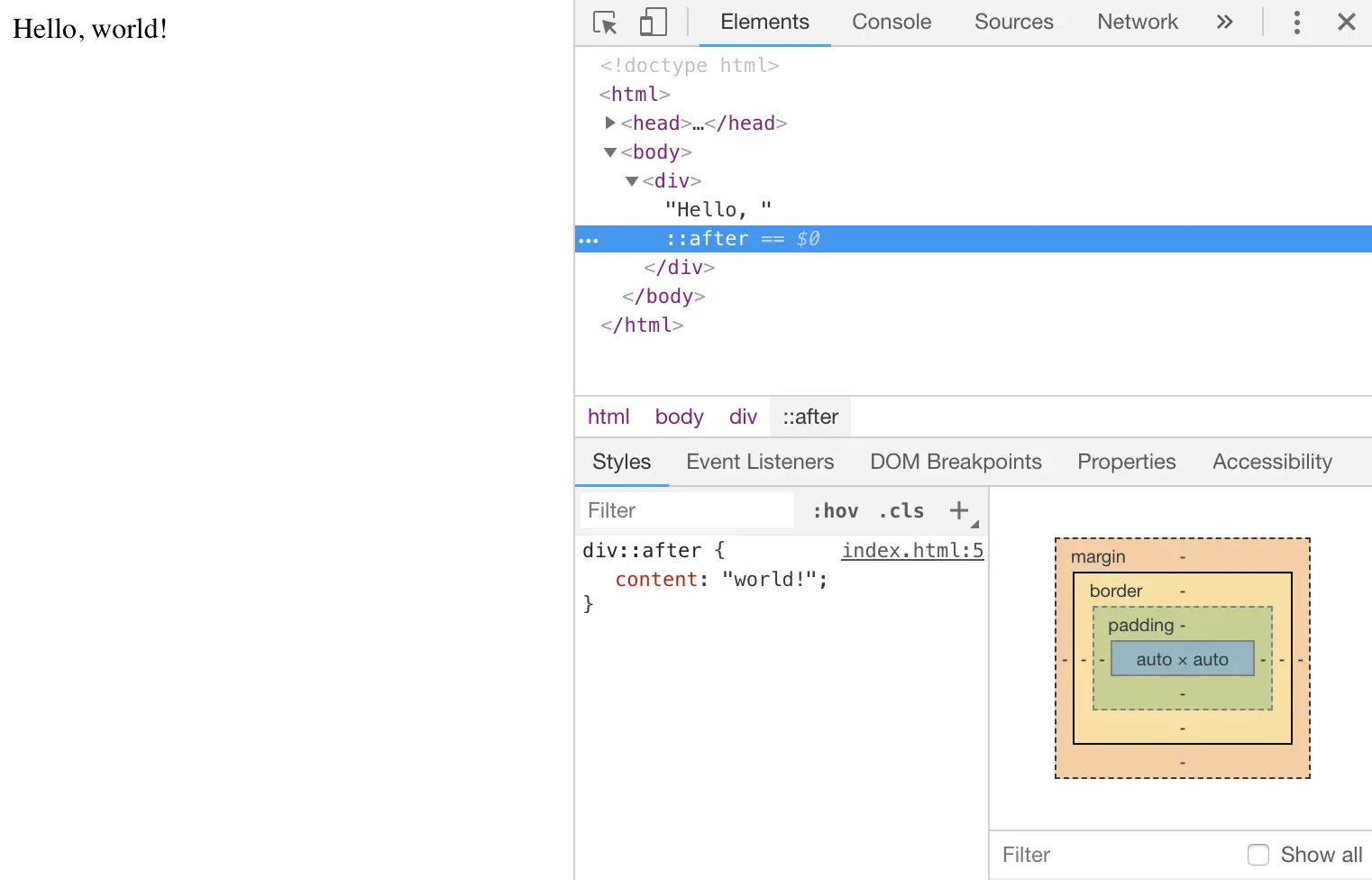Toggle the :hov element state options
Image resolution: width=1372 pixels, height=880 pixels.
tap(834, 510)
